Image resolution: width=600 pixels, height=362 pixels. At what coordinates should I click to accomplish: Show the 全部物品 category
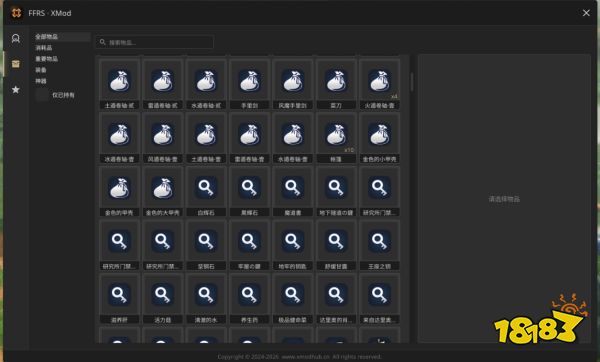(62, 37)
